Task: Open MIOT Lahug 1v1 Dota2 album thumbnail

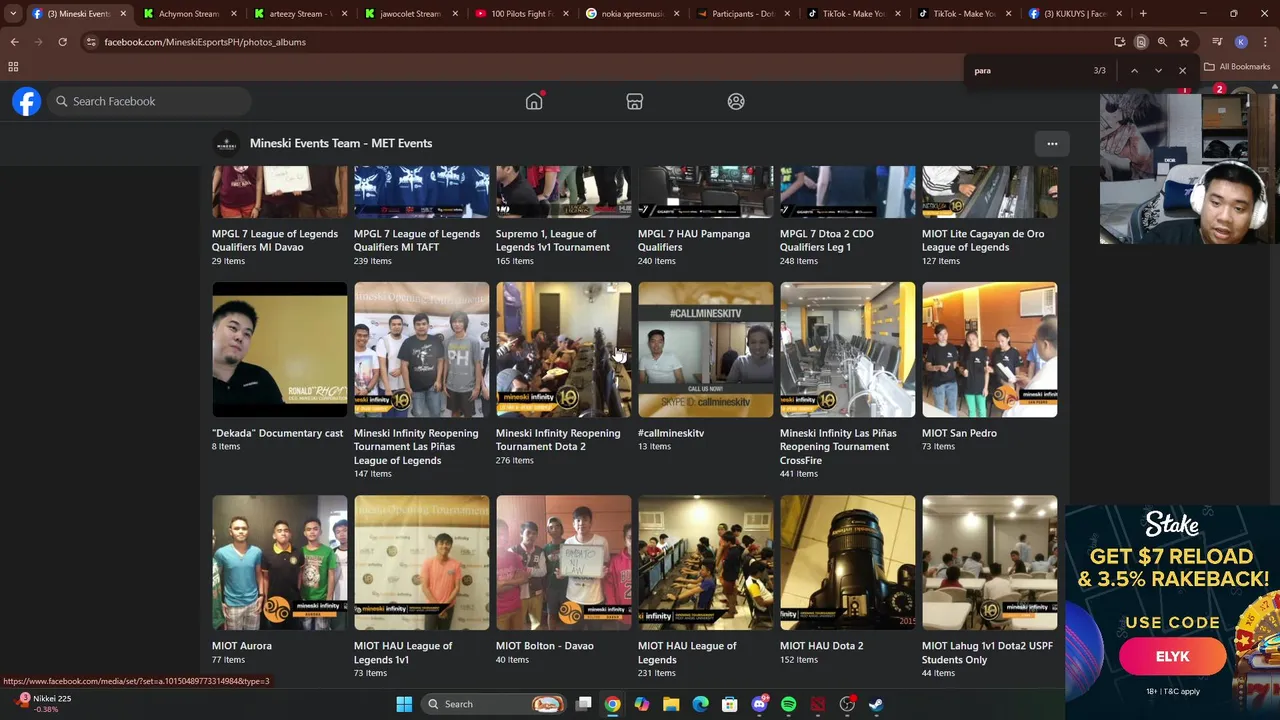Action: pyautogui.click(x=990, y=562)
